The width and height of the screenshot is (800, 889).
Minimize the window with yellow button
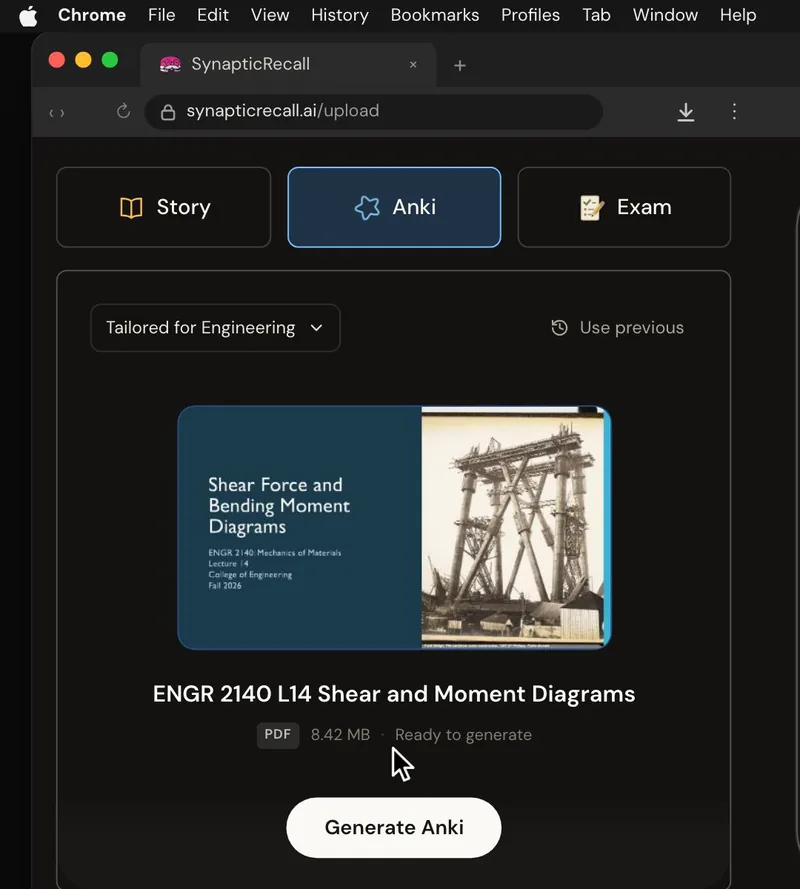[x=83, y=60]
